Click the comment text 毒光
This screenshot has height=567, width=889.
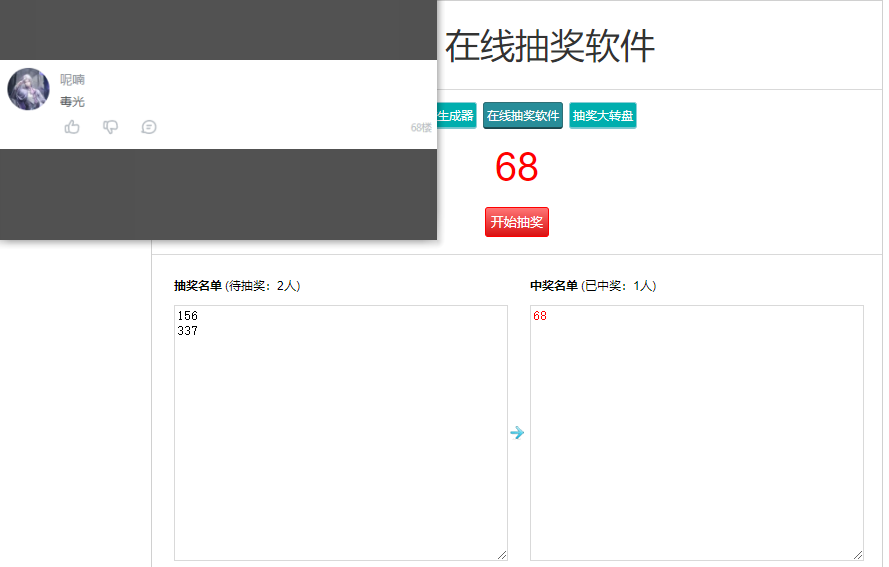(73, 102)
